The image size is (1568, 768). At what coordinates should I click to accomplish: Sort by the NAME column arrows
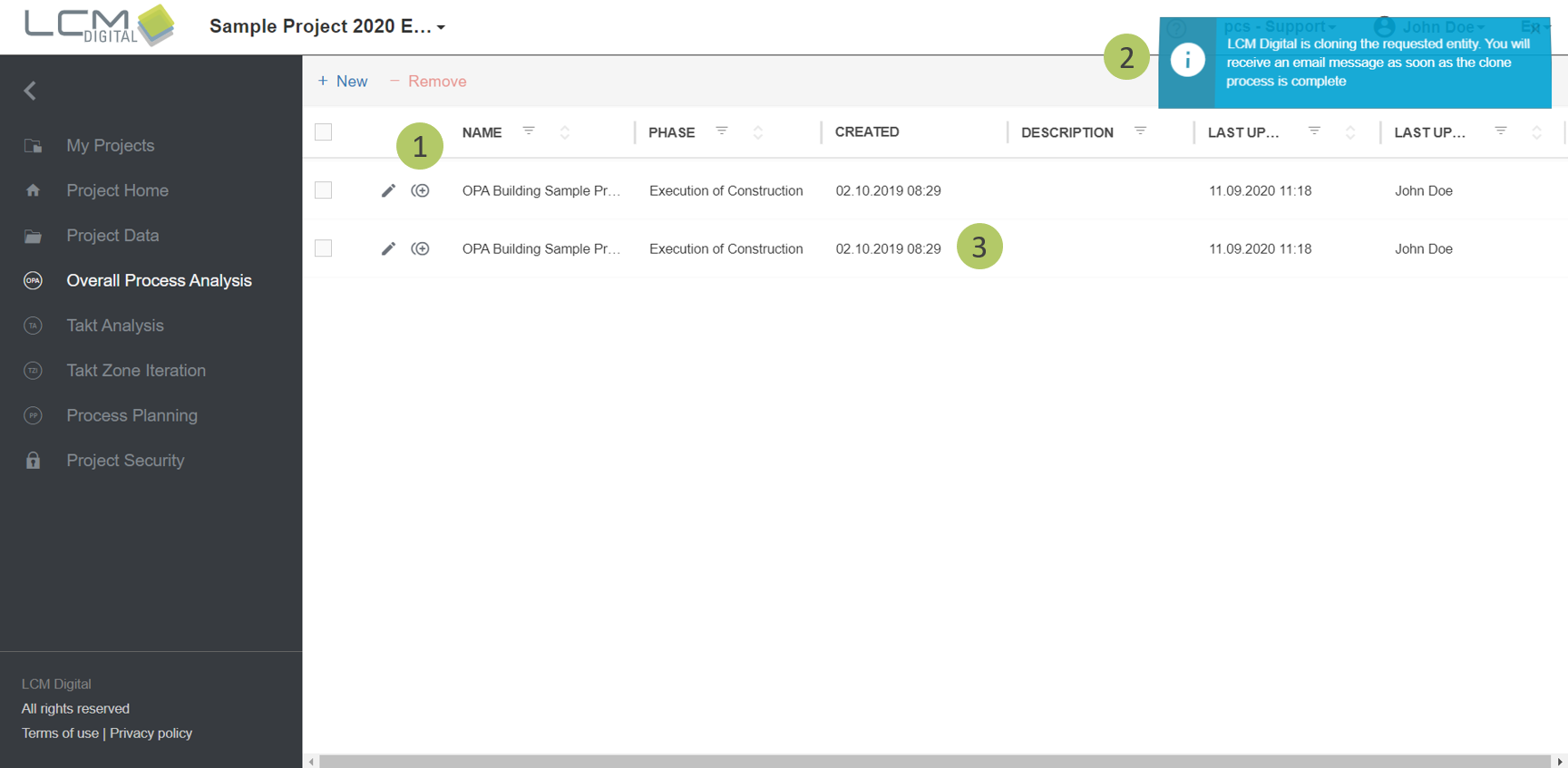[565, 132]
